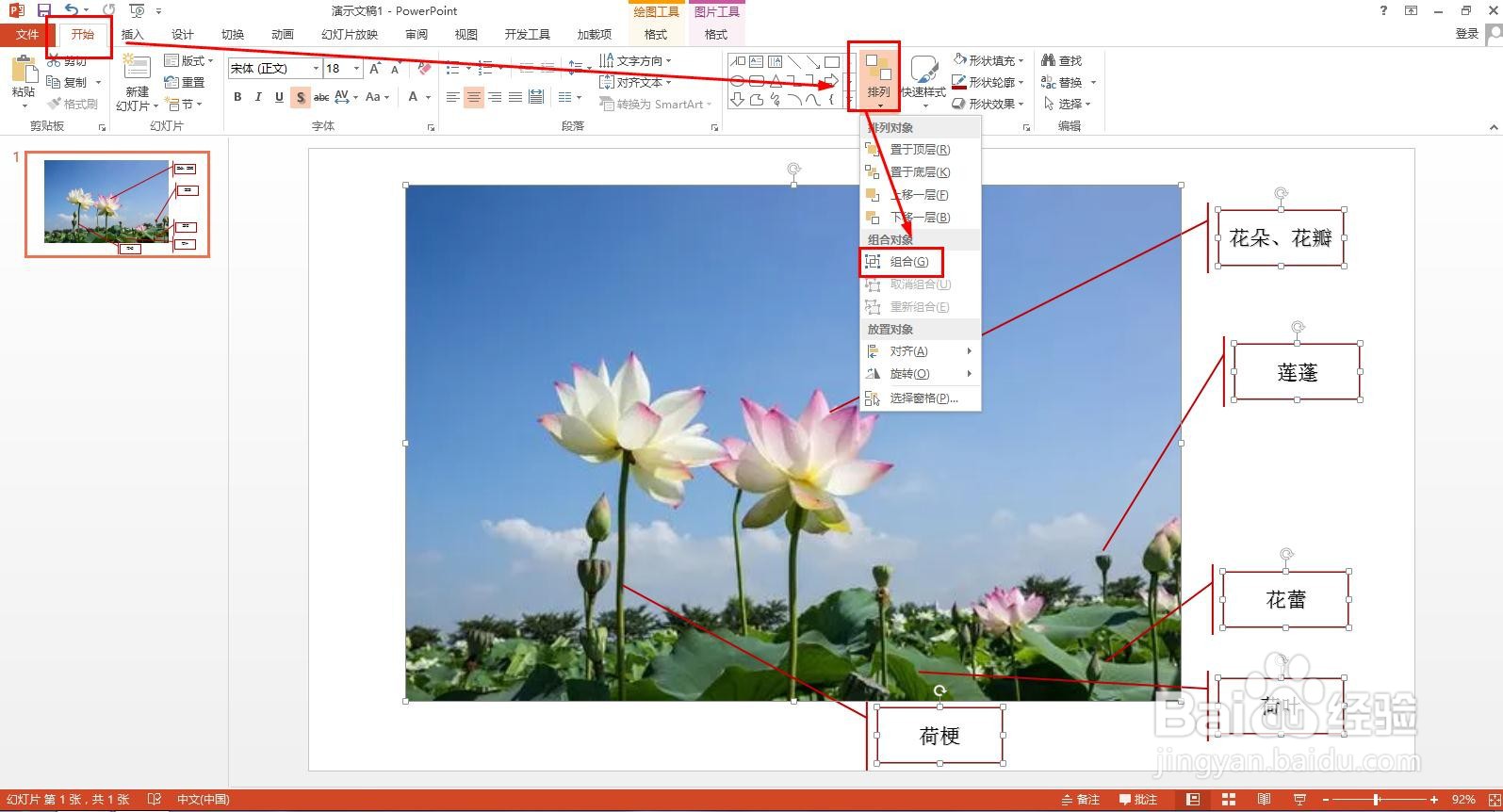Select the triangle shape in shapes gallery
The width and height of the screenshot is (1503, 812).
776,81
